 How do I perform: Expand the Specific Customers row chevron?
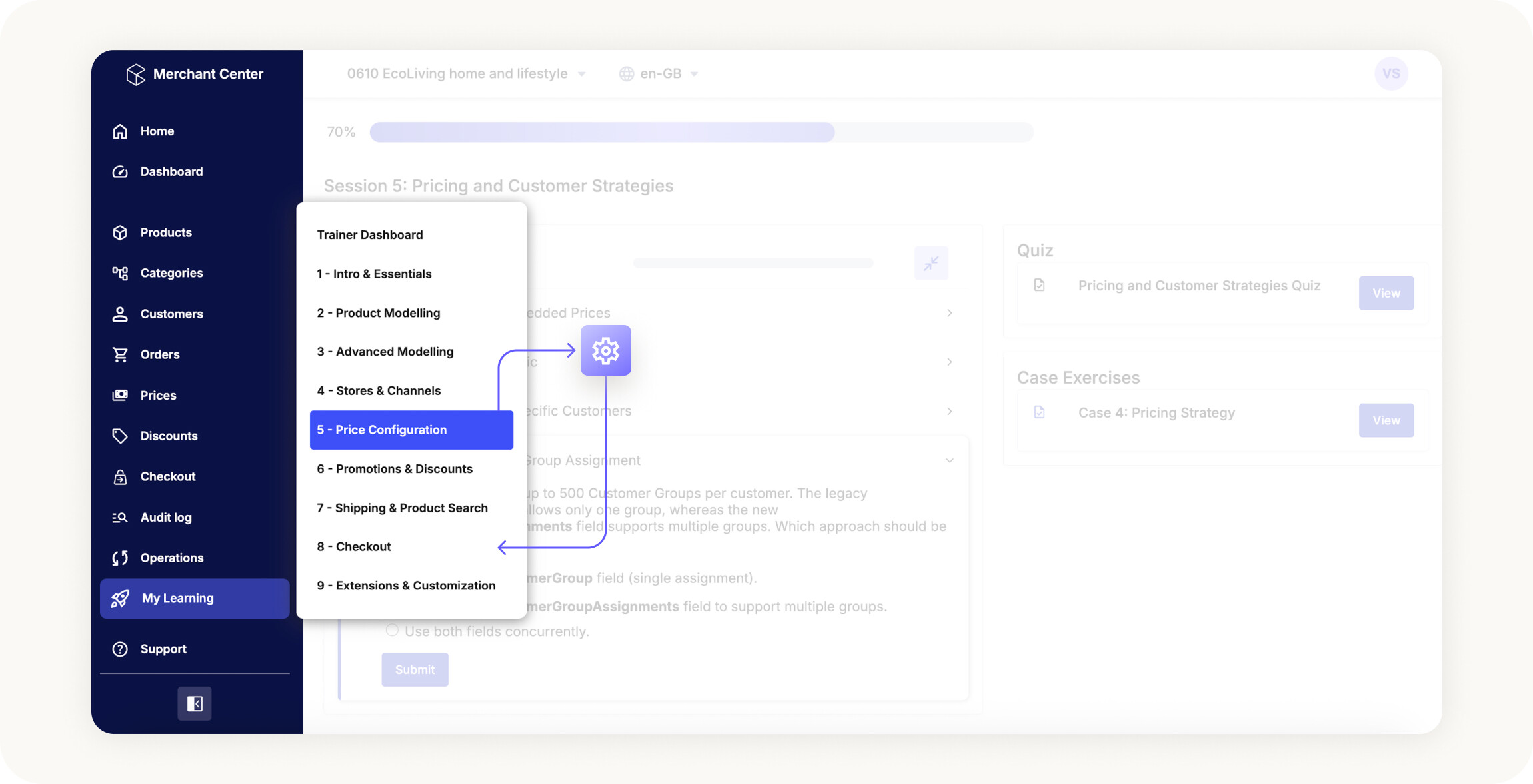(x=950, y=411)
